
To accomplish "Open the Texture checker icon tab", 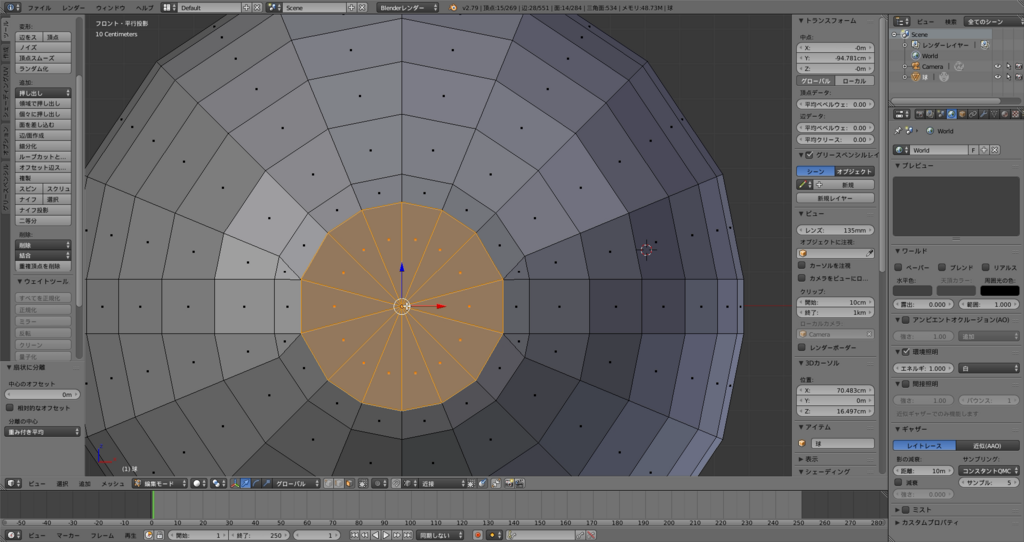I will [x=1016, y=114].
